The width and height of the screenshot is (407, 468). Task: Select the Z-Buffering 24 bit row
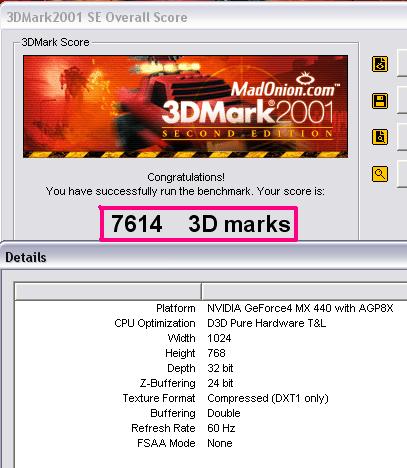click(211, 383)
